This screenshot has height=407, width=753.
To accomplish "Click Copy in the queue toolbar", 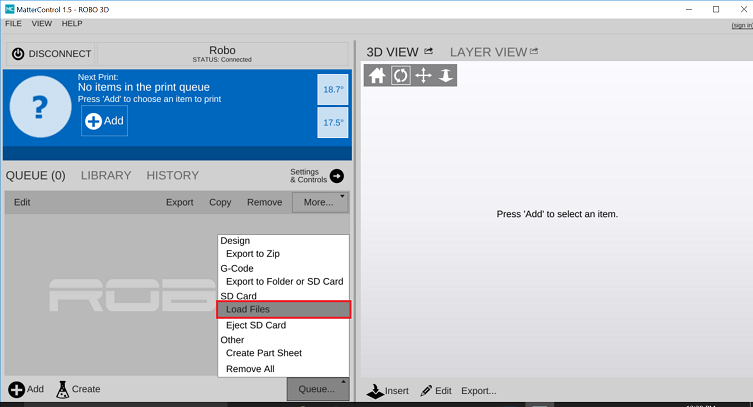I will (220, 203).
